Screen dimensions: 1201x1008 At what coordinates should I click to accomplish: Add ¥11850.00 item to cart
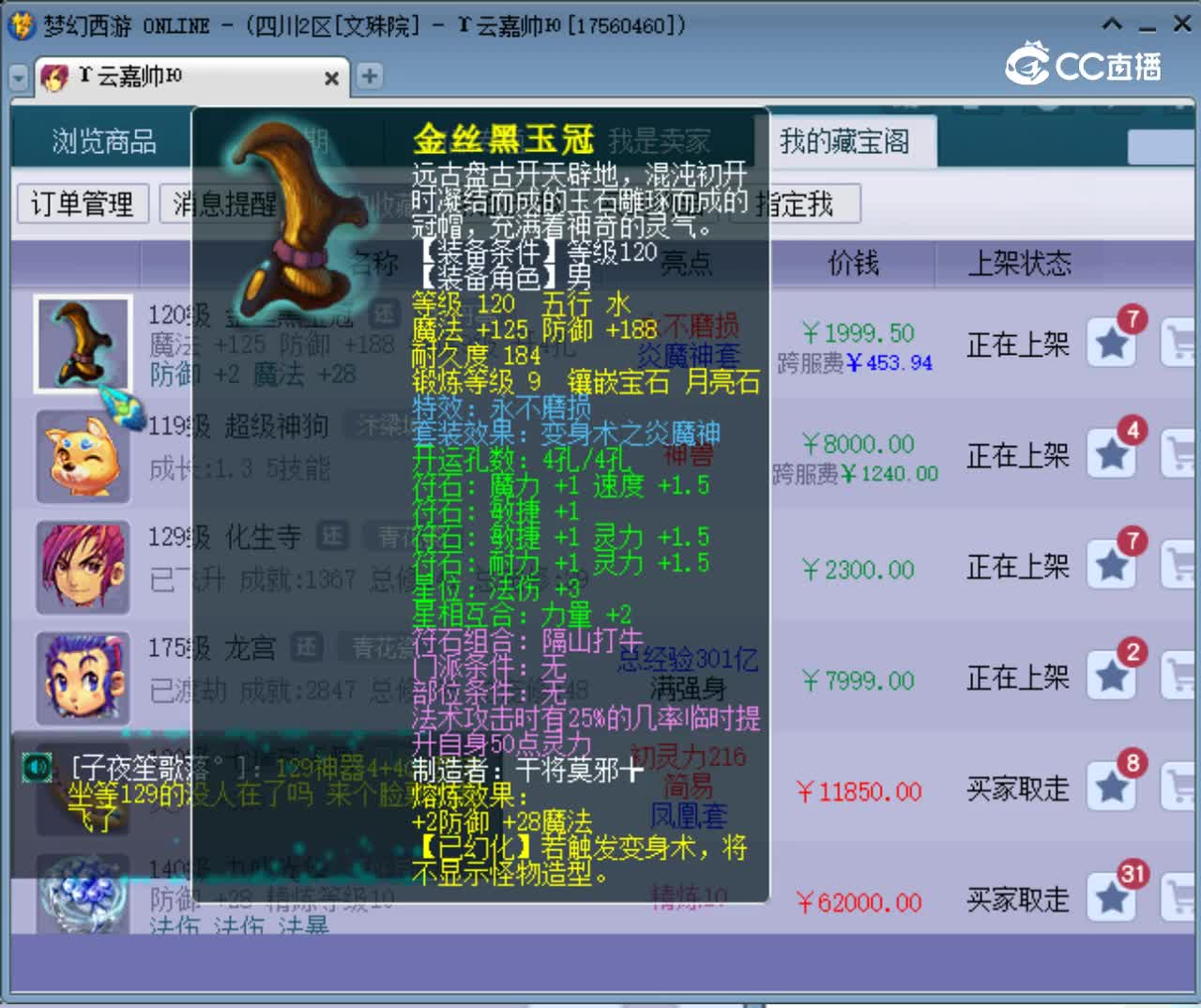1178,787
